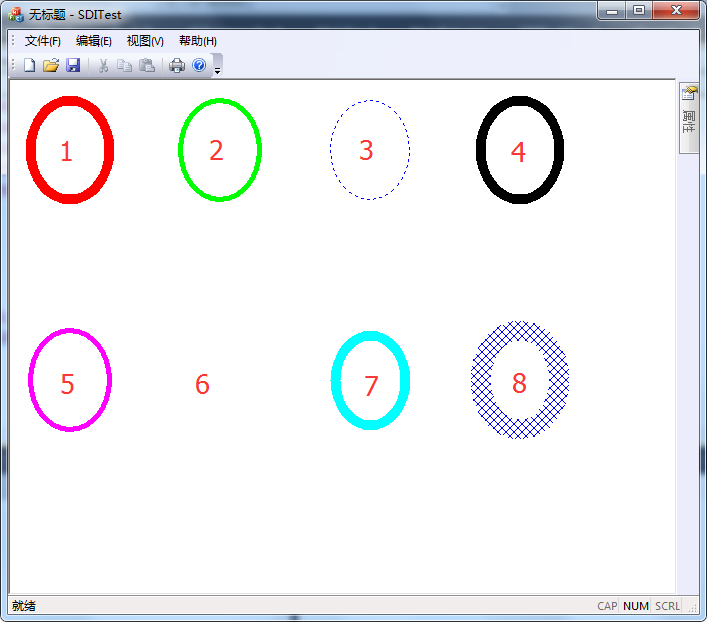
Task: Open the 视图(V) menu
Action: tap(145, 41)
